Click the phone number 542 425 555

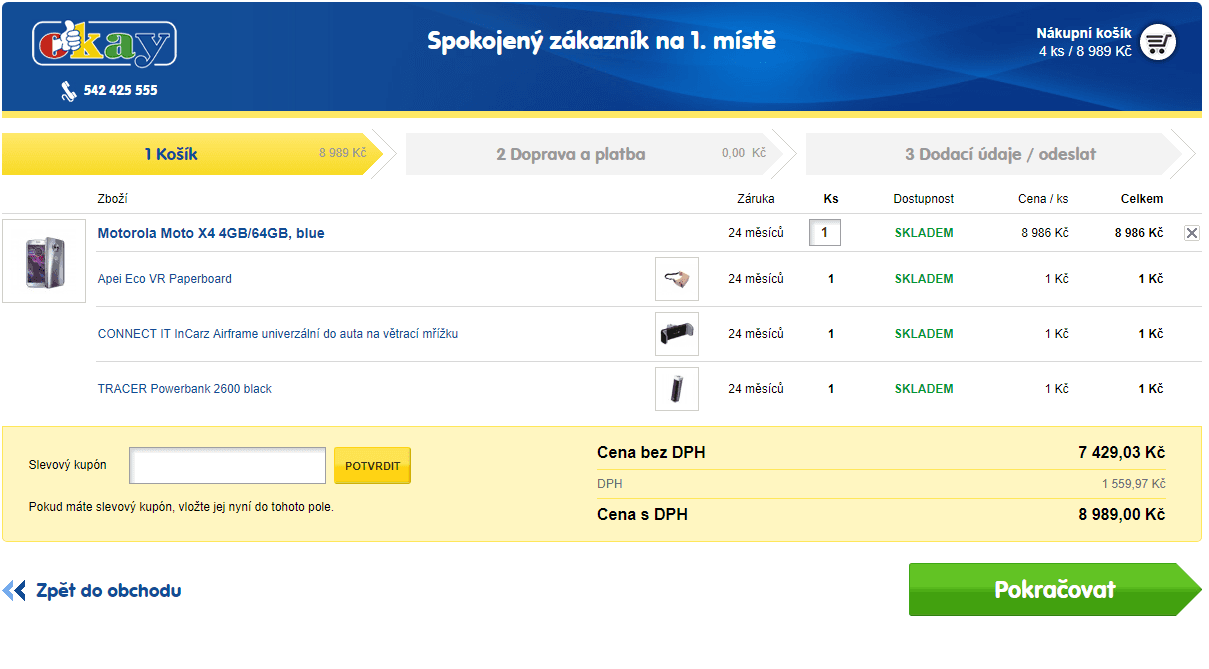tap(121, 90)
